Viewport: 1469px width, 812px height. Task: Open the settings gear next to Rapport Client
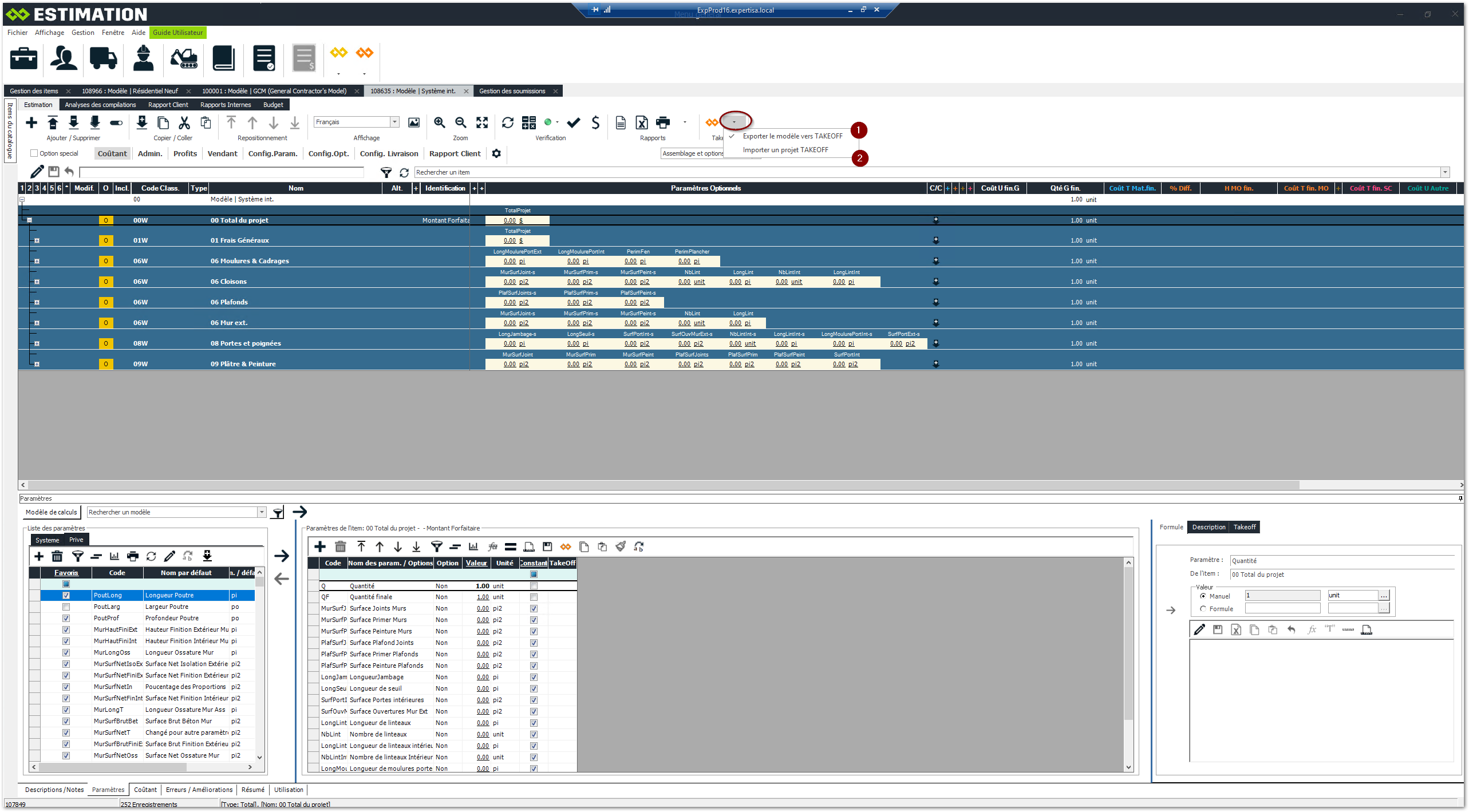pyautogui.click(x=496, y=153)
